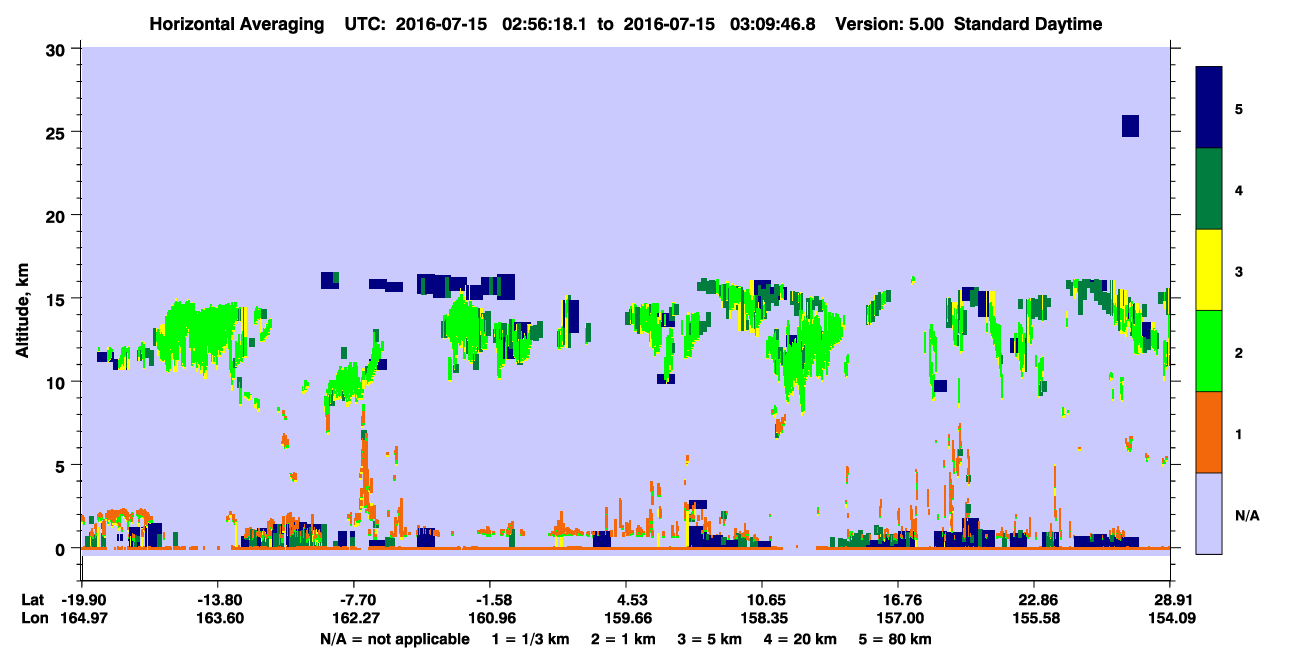
Task: Click the altitude tick label '25'
Action: pyautogui.click(x=57, y=132)
